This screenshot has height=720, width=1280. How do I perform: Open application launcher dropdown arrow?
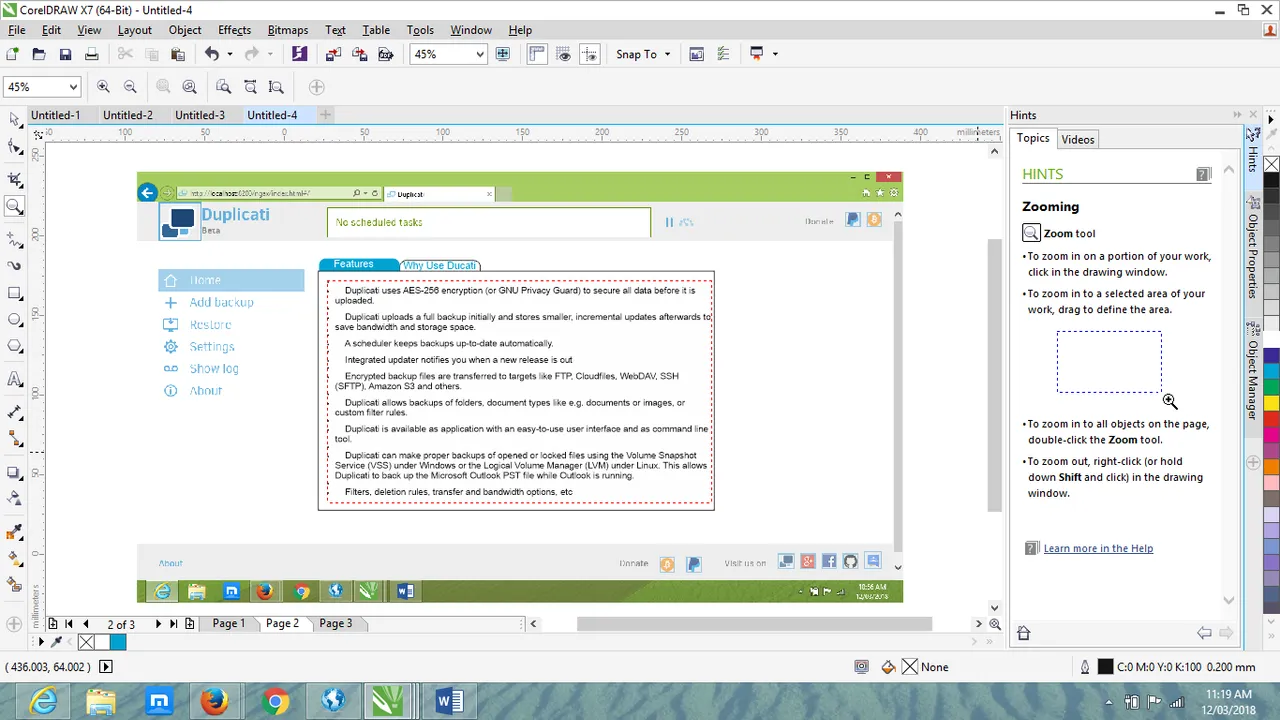click(x=774, y=54)
